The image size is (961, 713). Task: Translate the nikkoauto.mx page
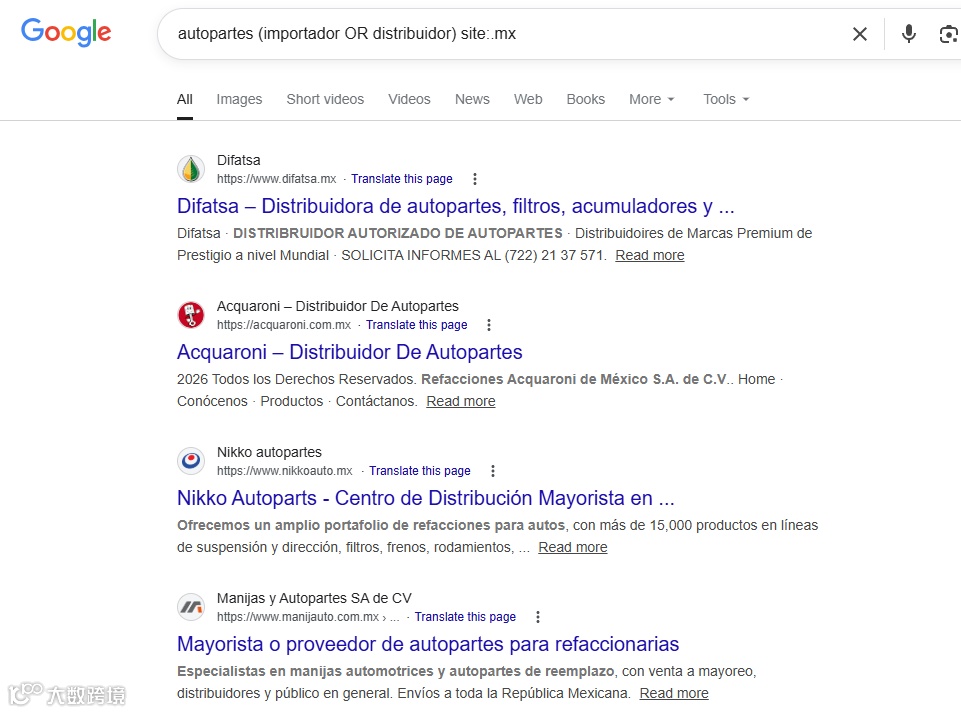(x=419, y=471)
